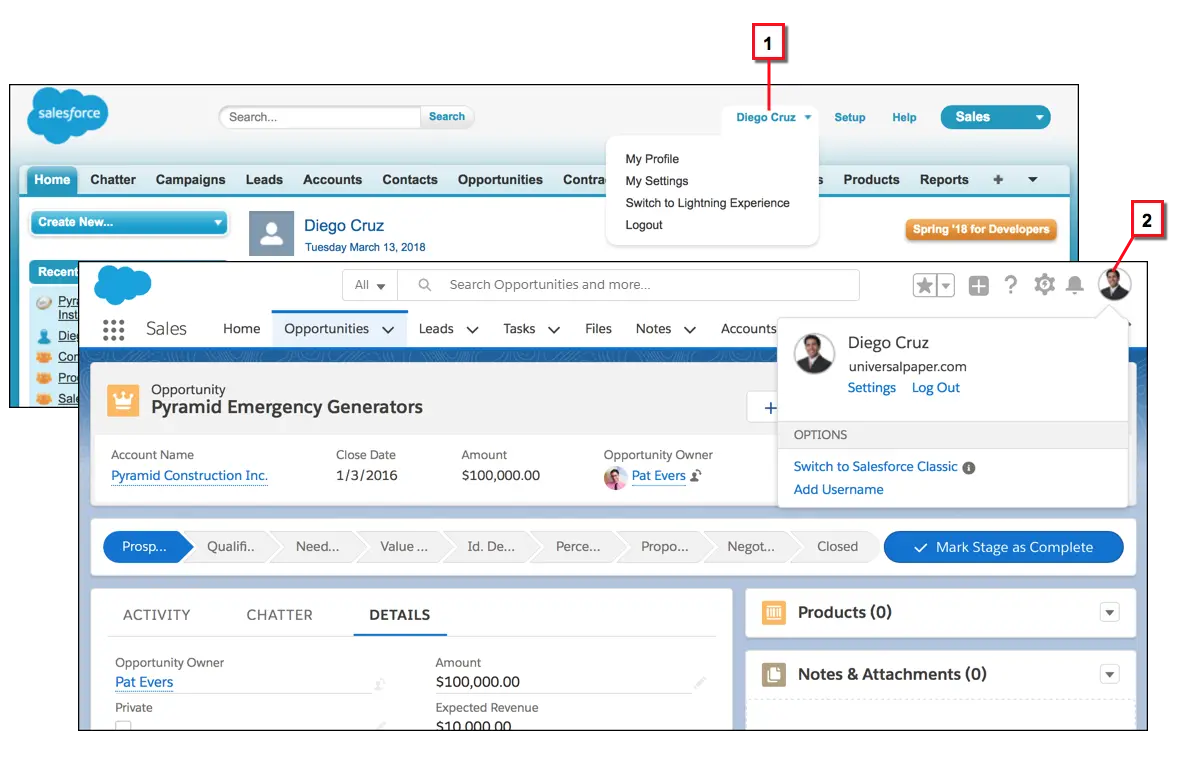
Task: Click the Classic profile placeholder avatar
Action: coord(271,234)
